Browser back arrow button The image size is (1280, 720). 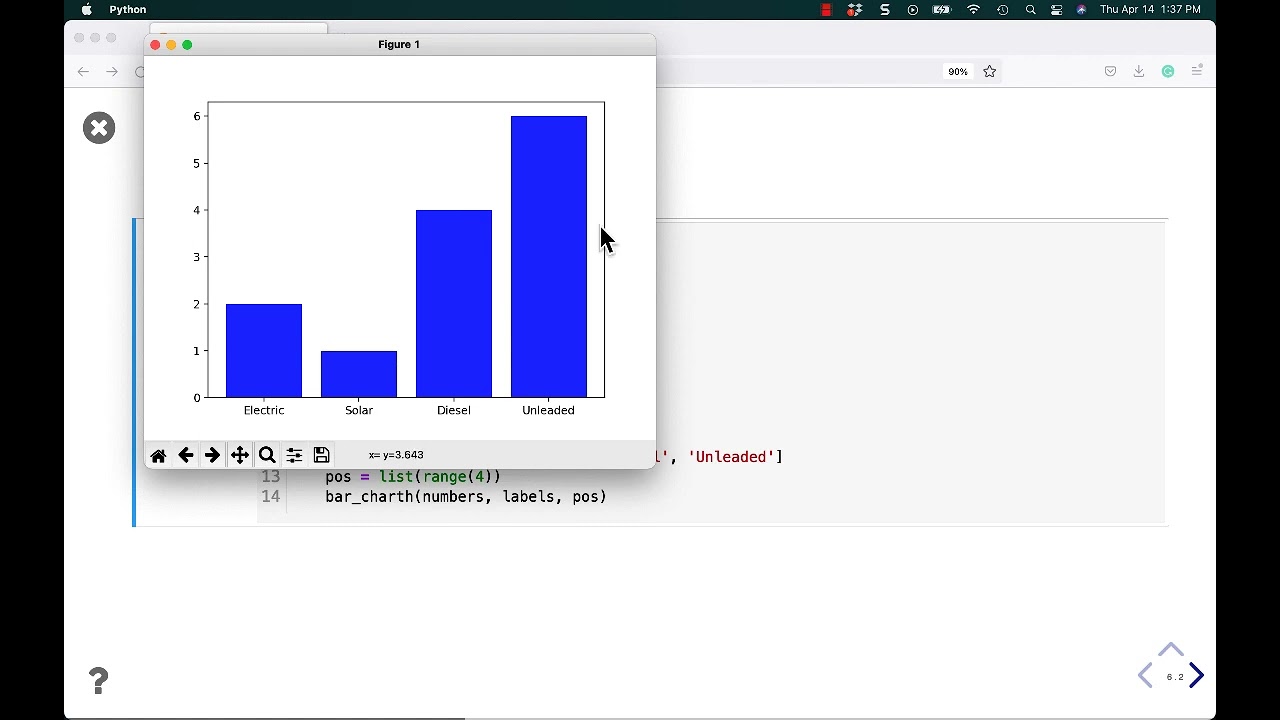[83, 71]
